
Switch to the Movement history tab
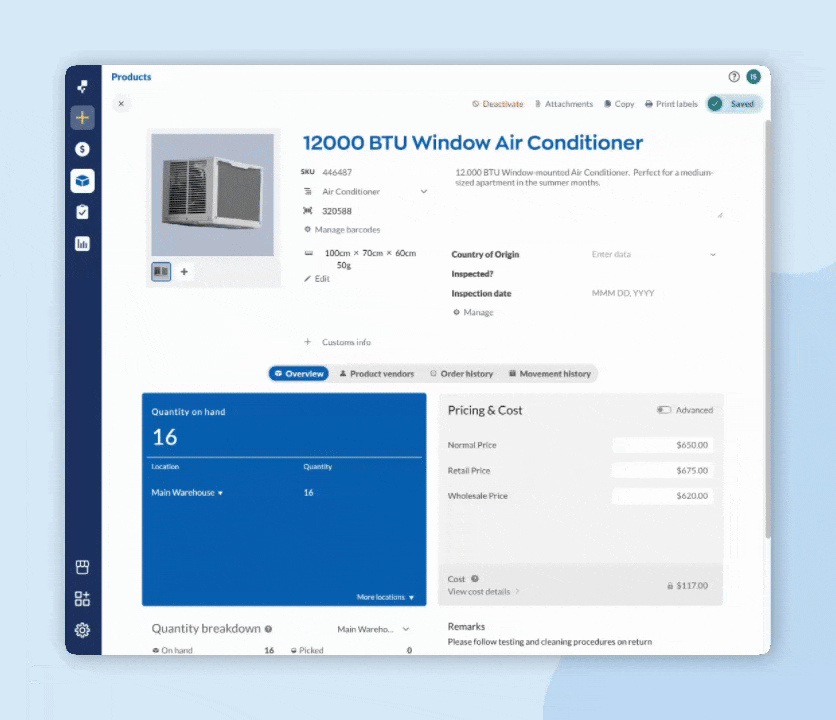pos(549,374)
